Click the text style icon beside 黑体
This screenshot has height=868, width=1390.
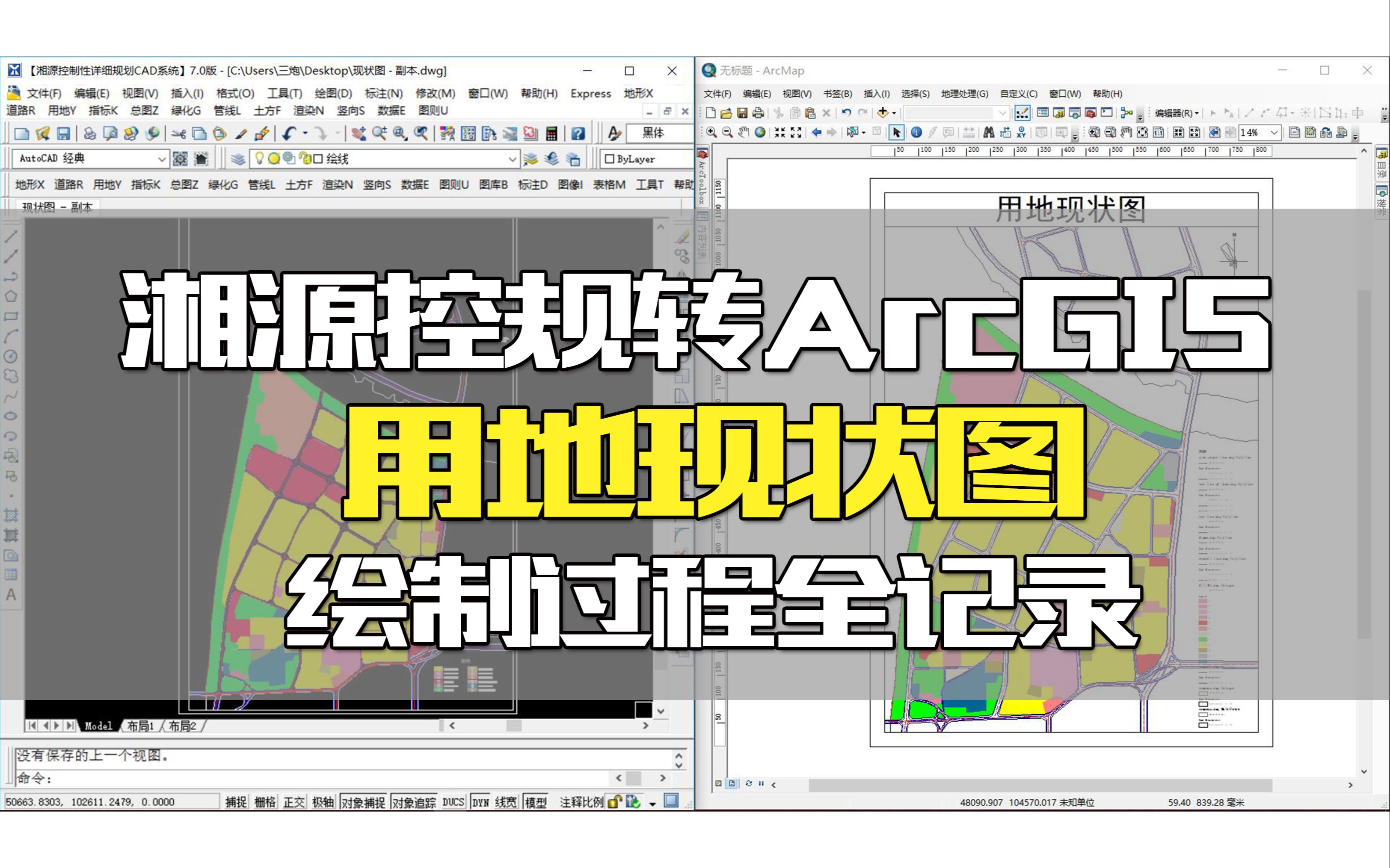(615, 134)
